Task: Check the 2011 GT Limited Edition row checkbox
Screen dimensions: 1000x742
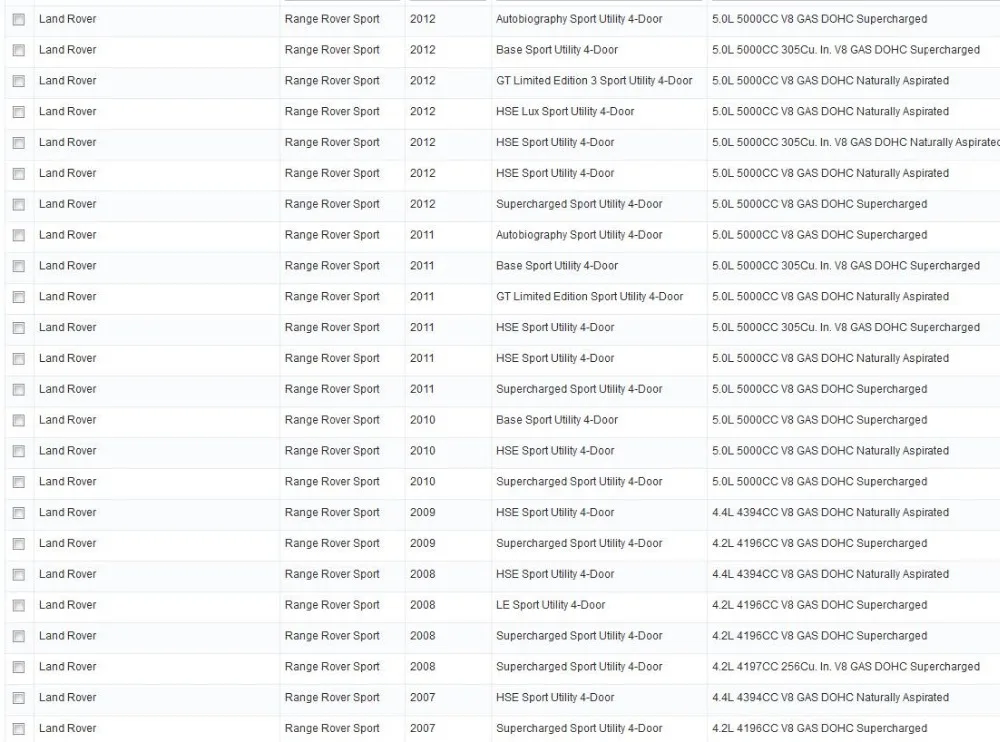Action: [19, 297]
